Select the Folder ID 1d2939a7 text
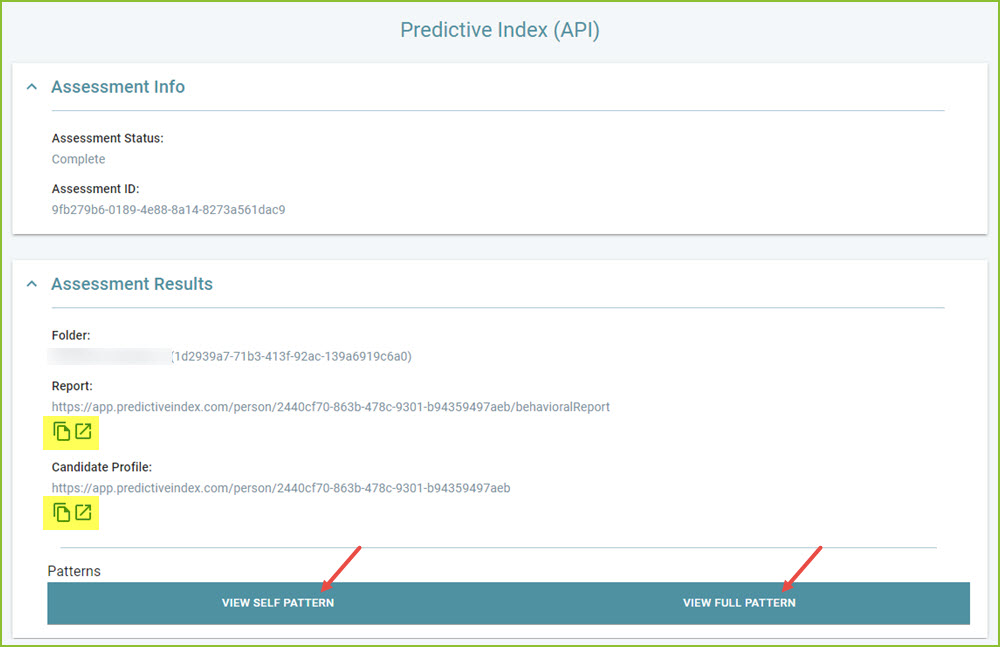 pos(291,357)
